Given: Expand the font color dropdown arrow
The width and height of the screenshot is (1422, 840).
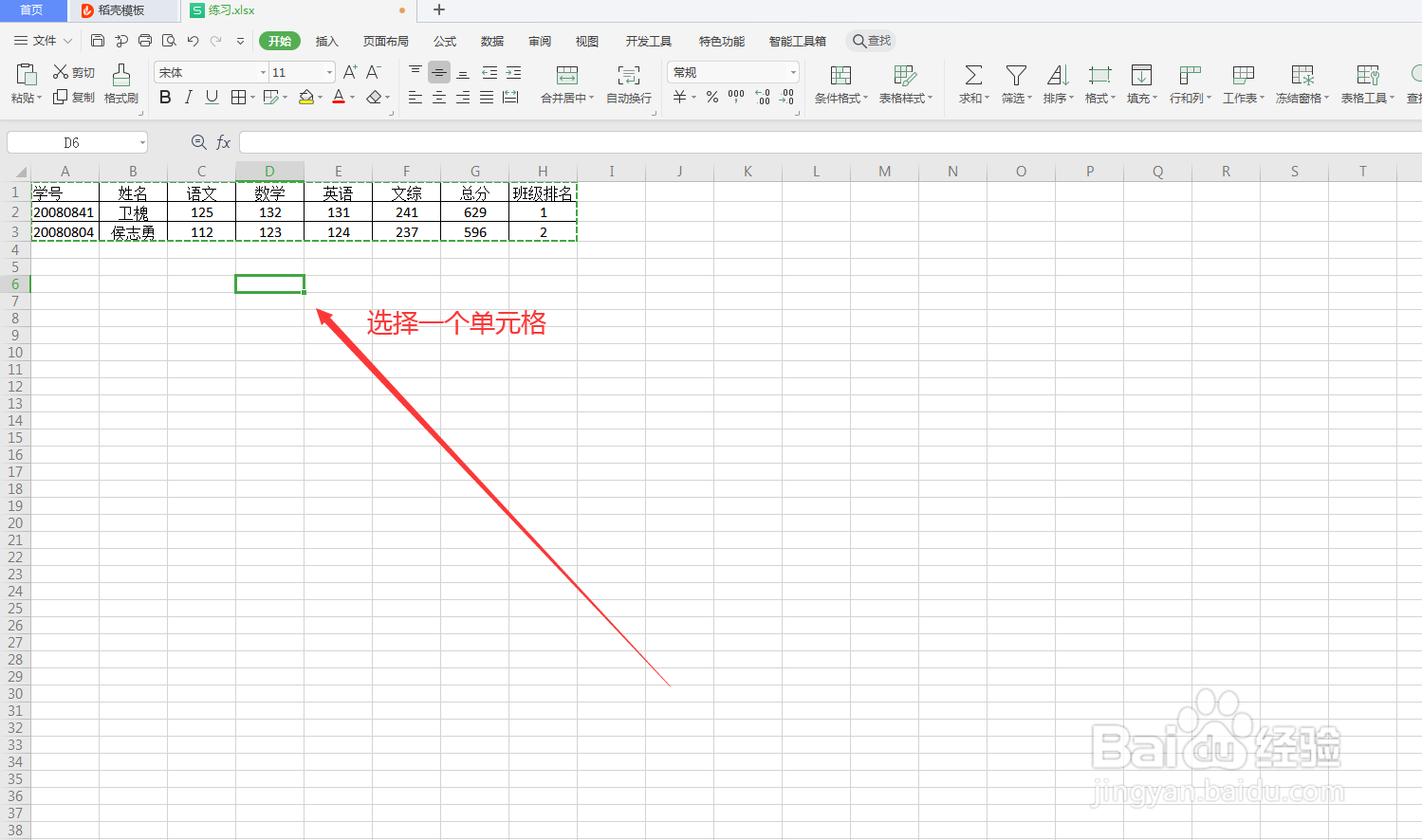Looking at the screenshot, I should (350, 96).
